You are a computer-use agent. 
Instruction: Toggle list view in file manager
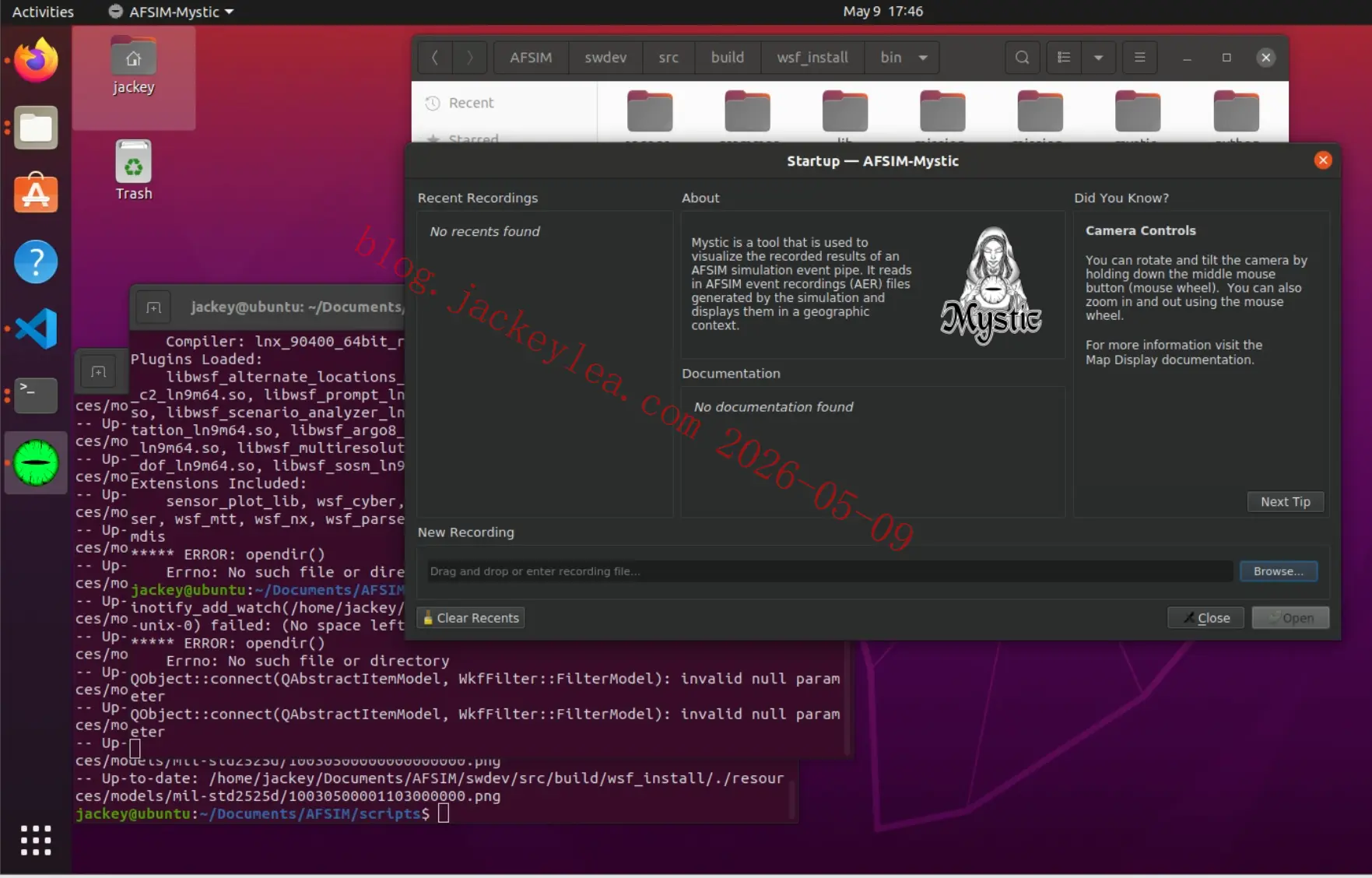point(1064,58)
